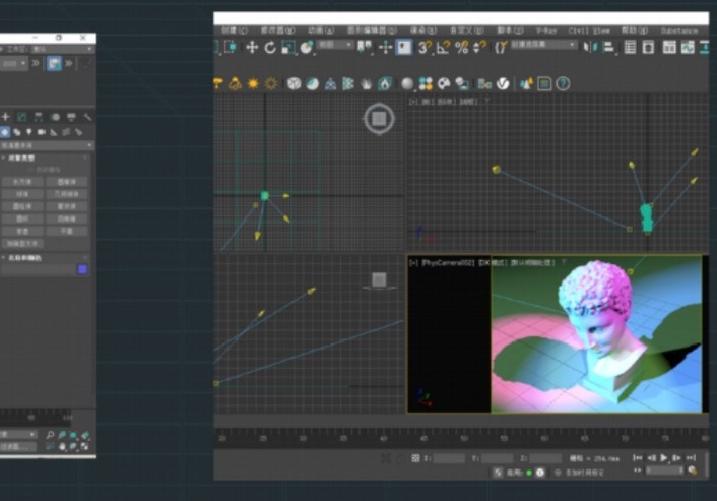Open the Utilities wrench tab
This screenshot has width=717, height=501.
(87, 117)
